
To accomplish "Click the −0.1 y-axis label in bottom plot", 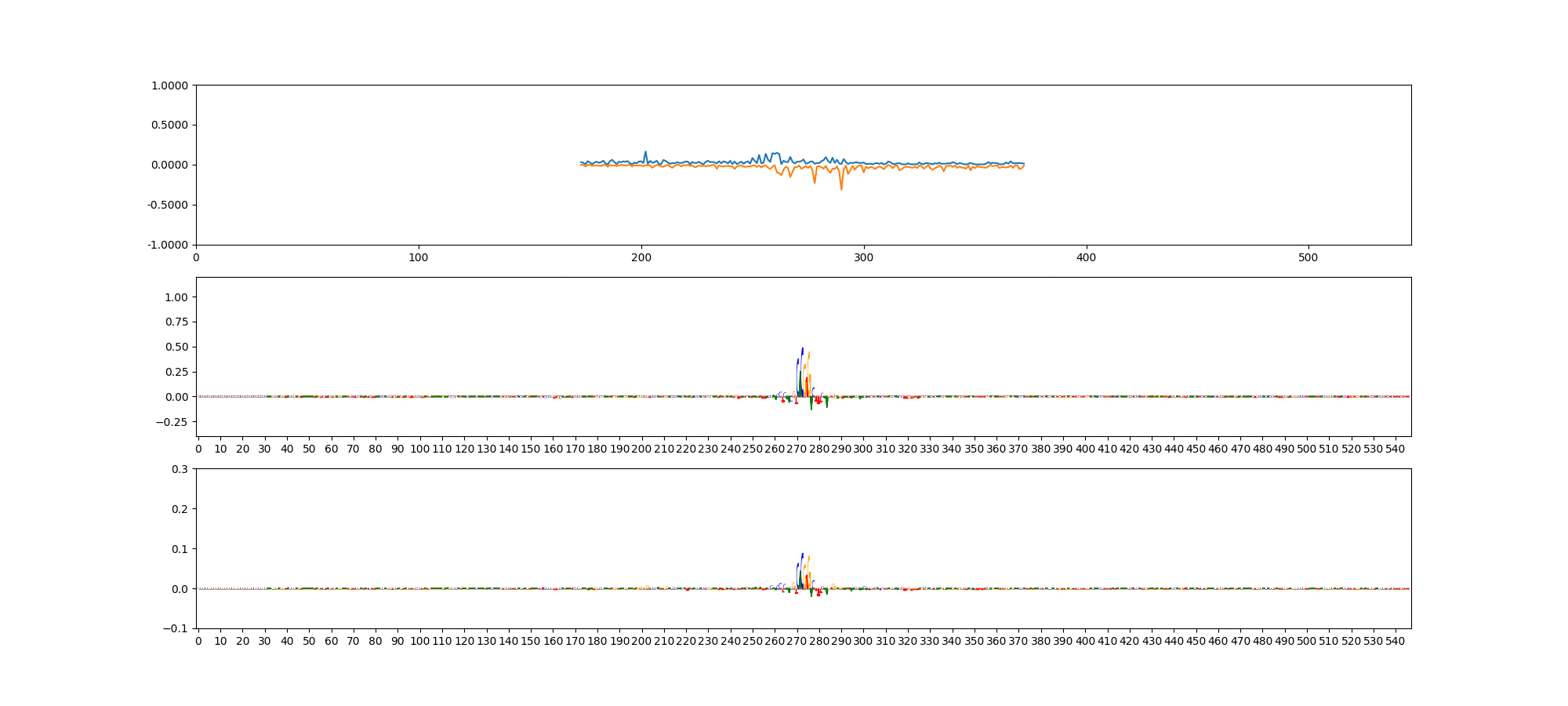I will (x=176, y=629).
